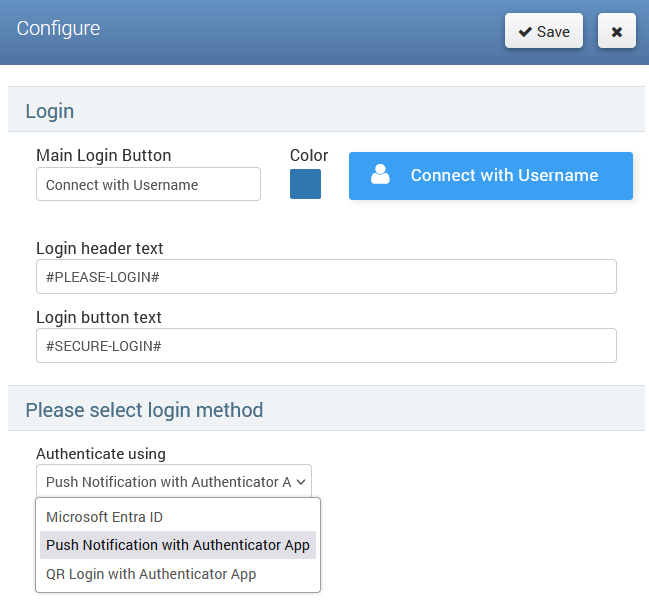Screen dimensions: 649x605
Task: Click the Login header text input
Action: pos(326,277)
